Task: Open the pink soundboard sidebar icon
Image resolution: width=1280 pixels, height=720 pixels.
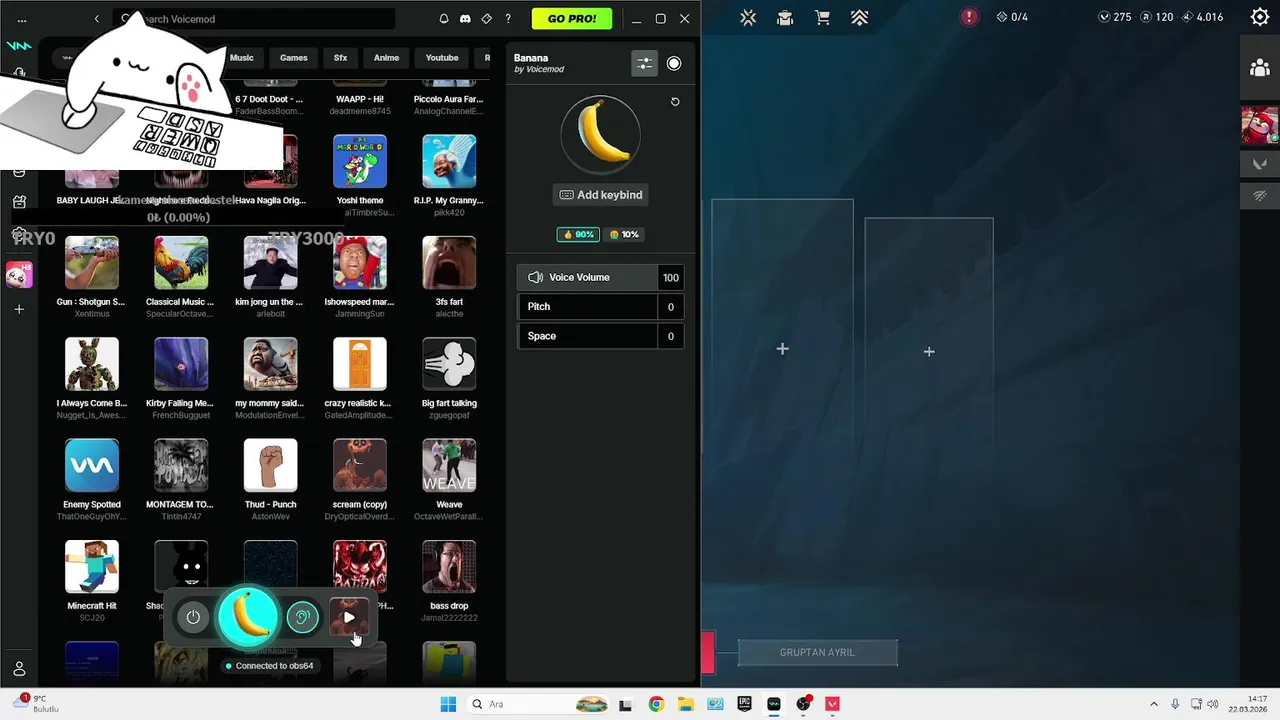Action: (19, 275)
